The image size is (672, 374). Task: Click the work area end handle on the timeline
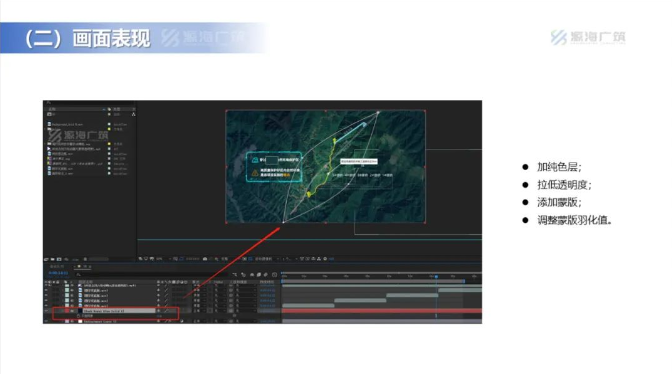click(x=464, y=281)
